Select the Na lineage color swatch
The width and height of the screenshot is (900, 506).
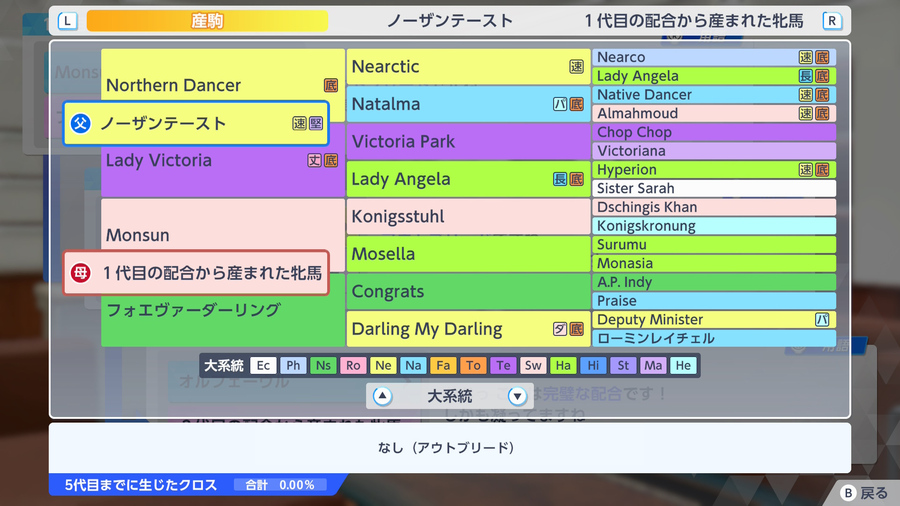click(413, 365)
